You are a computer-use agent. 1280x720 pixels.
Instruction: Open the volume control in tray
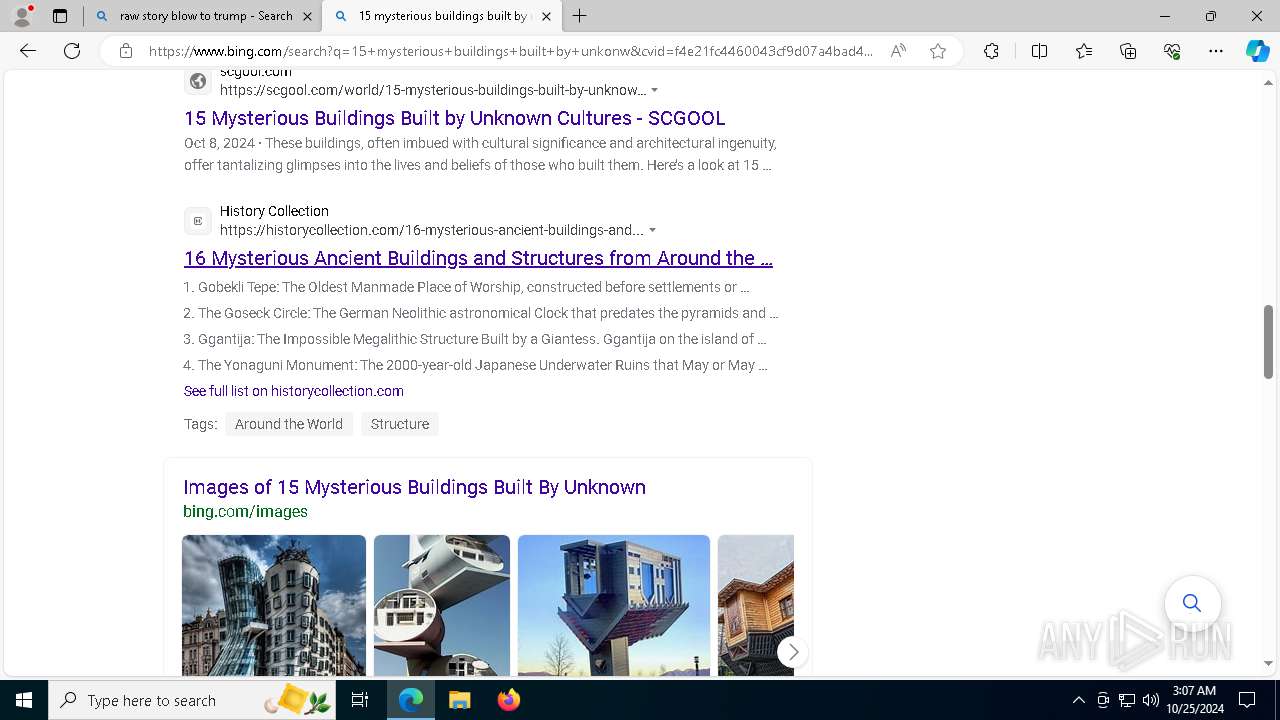pyautogui.click(x=1151, y=700)
